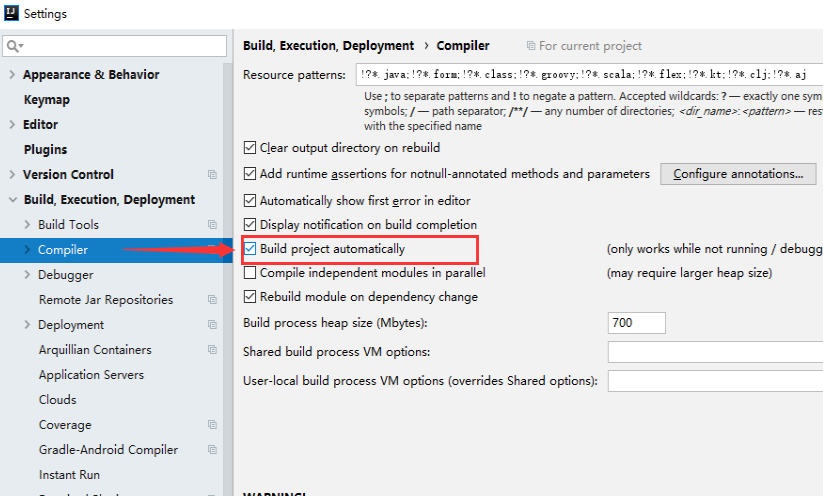Expand the Compiler node arrow
The width and height of the screenshot is (823, 496).
pyautogui.click(x=27, y=250)
